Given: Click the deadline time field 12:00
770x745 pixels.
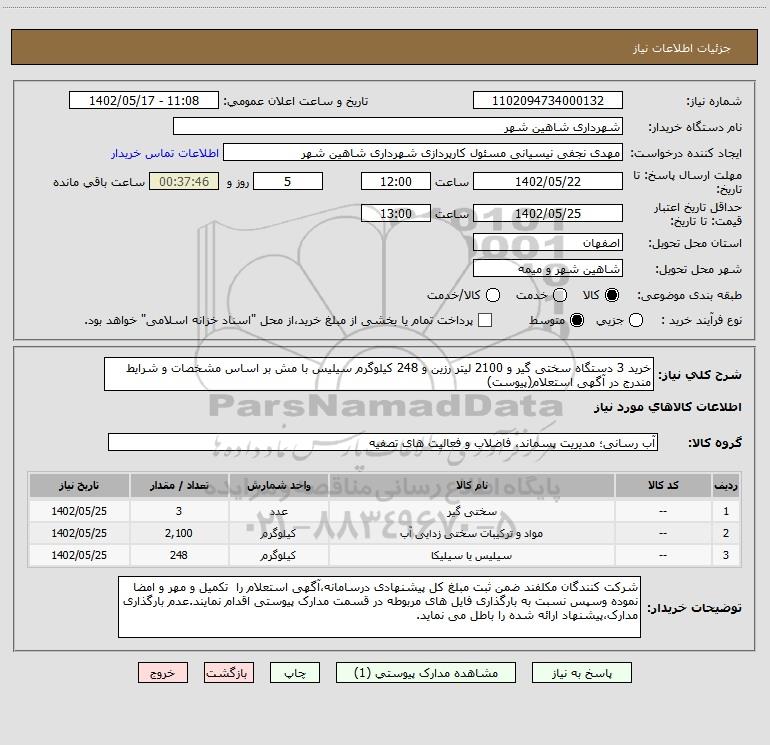Looking at the screenshot, I should (396, 181).
